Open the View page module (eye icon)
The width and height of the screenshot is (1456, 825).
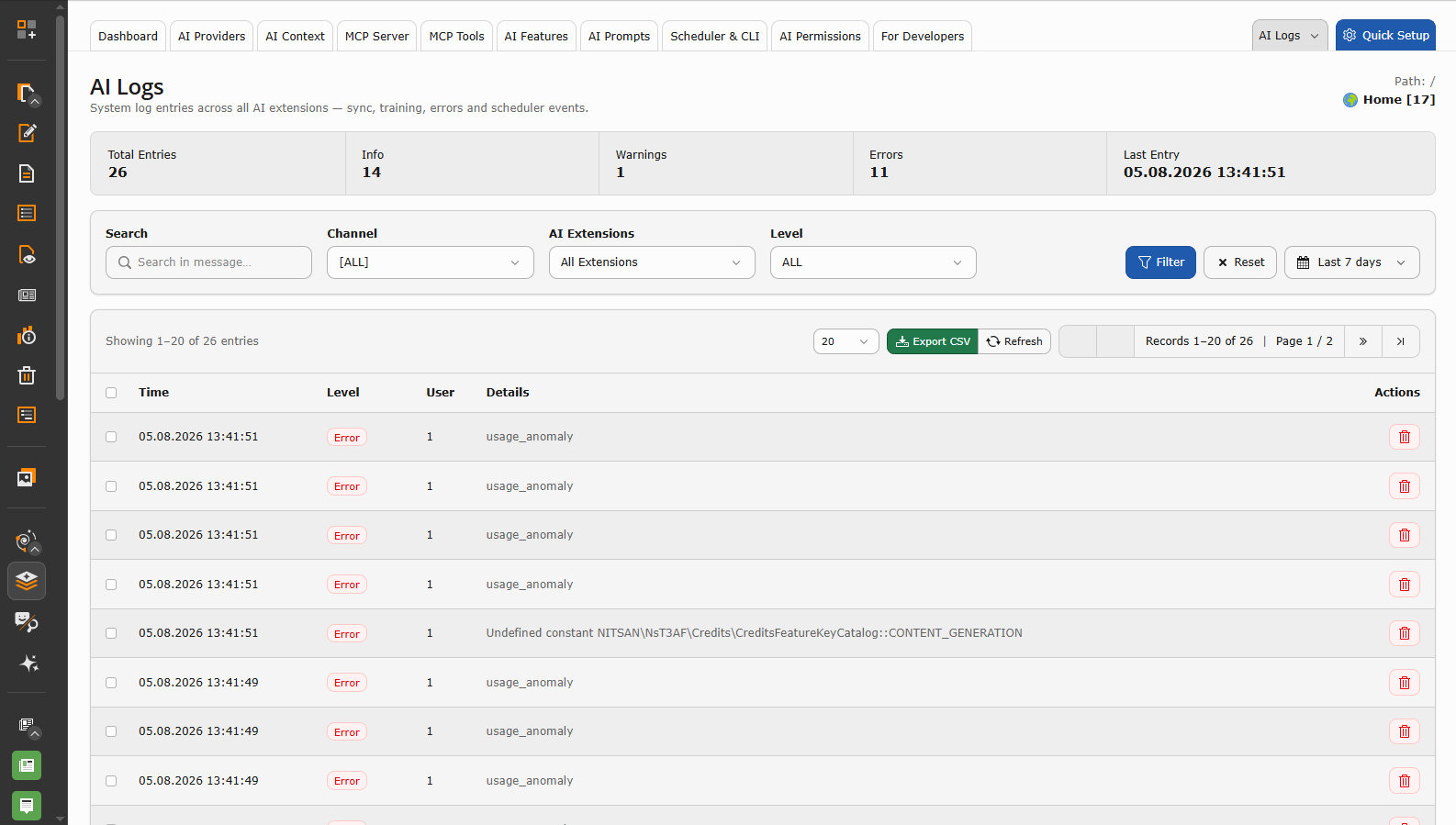[27, 254]
